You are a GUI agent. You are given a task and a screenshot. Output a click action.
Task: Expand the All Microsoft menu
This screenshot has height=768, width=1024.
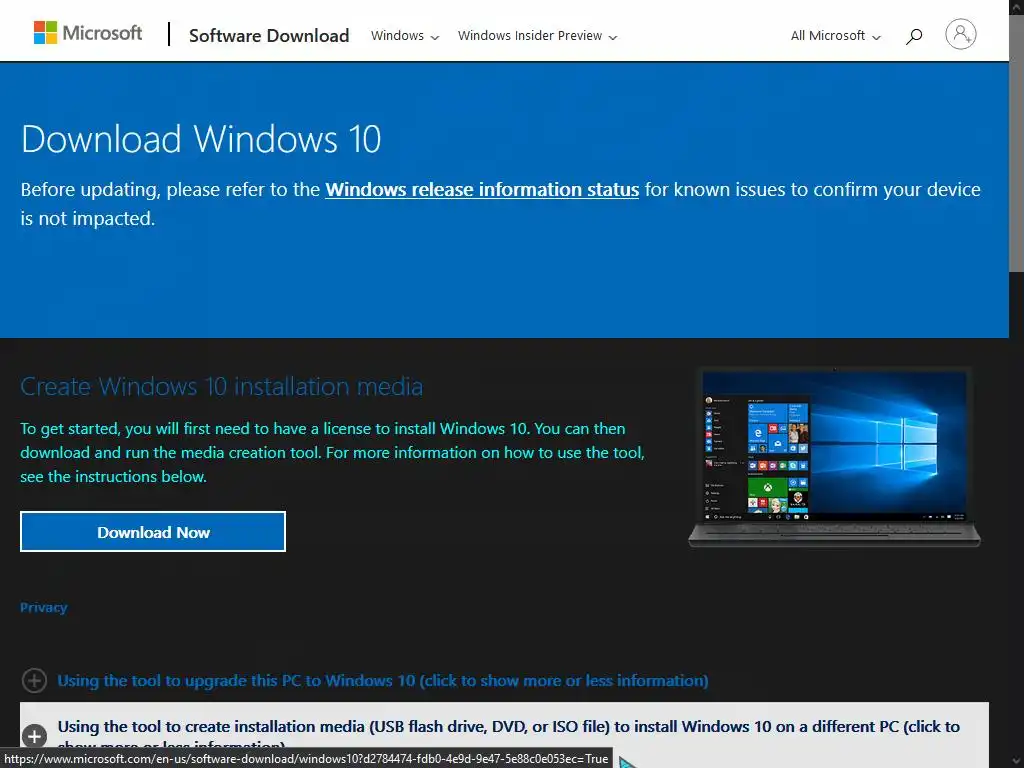pyautogui.click(x=835, y=36)
